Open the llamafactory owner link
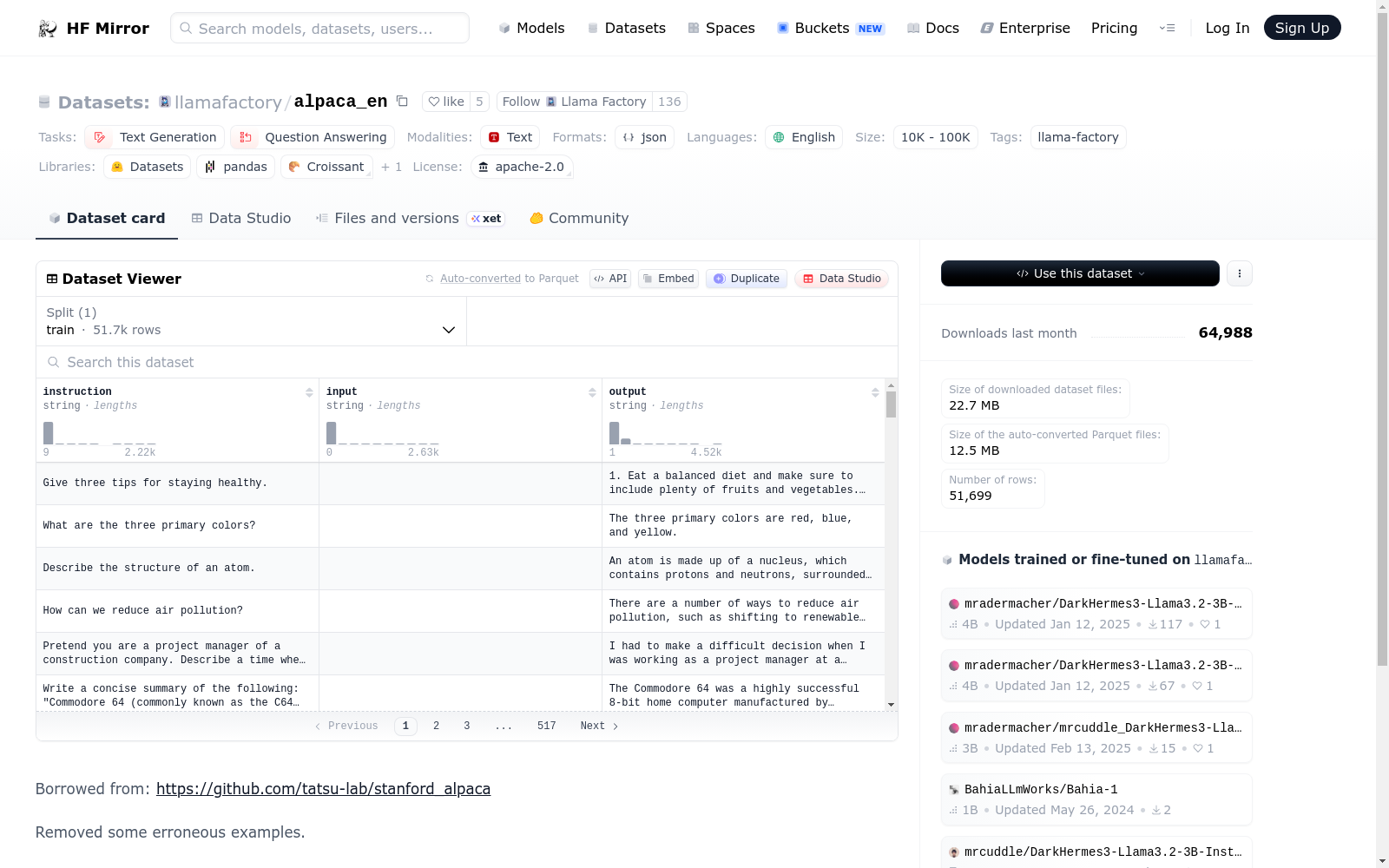Image resolution: width=1389 pixels, height=868 pixels. coord(228,102)
